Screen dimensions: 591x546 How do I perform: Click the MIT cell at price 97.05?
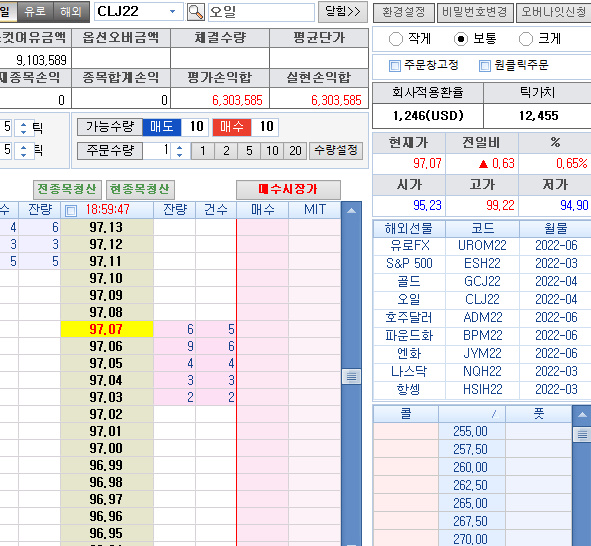(315, 363)
